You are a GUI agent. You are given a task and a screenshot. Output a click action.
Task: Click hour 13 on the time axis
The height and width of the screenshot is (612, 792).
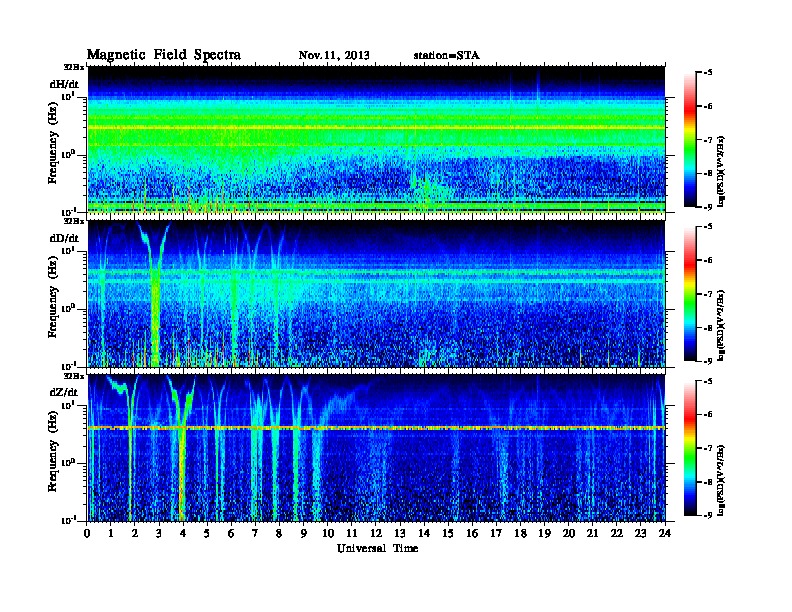click(400, 533)
